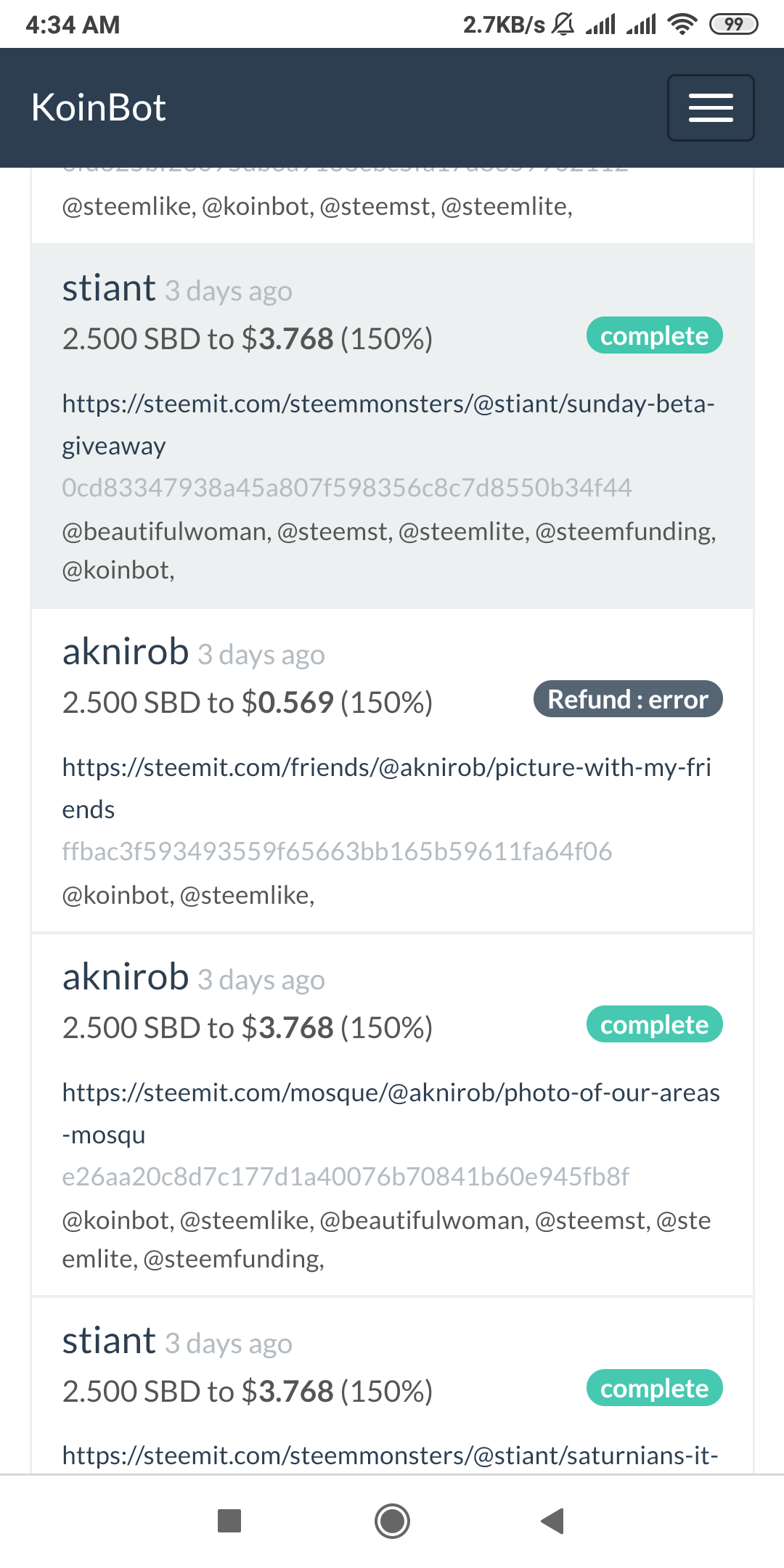The width and height of the screenshot is (784, 1568).
Task: Tap the muted notifications bell icon
Action: tap(563, 25)
